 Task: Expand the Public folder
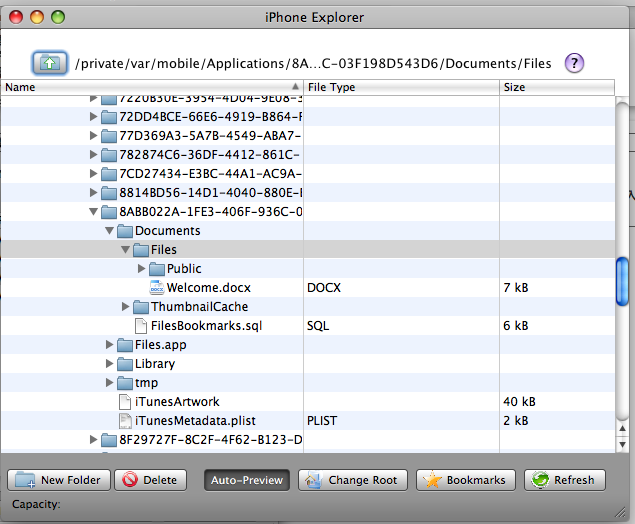[141, 268]
